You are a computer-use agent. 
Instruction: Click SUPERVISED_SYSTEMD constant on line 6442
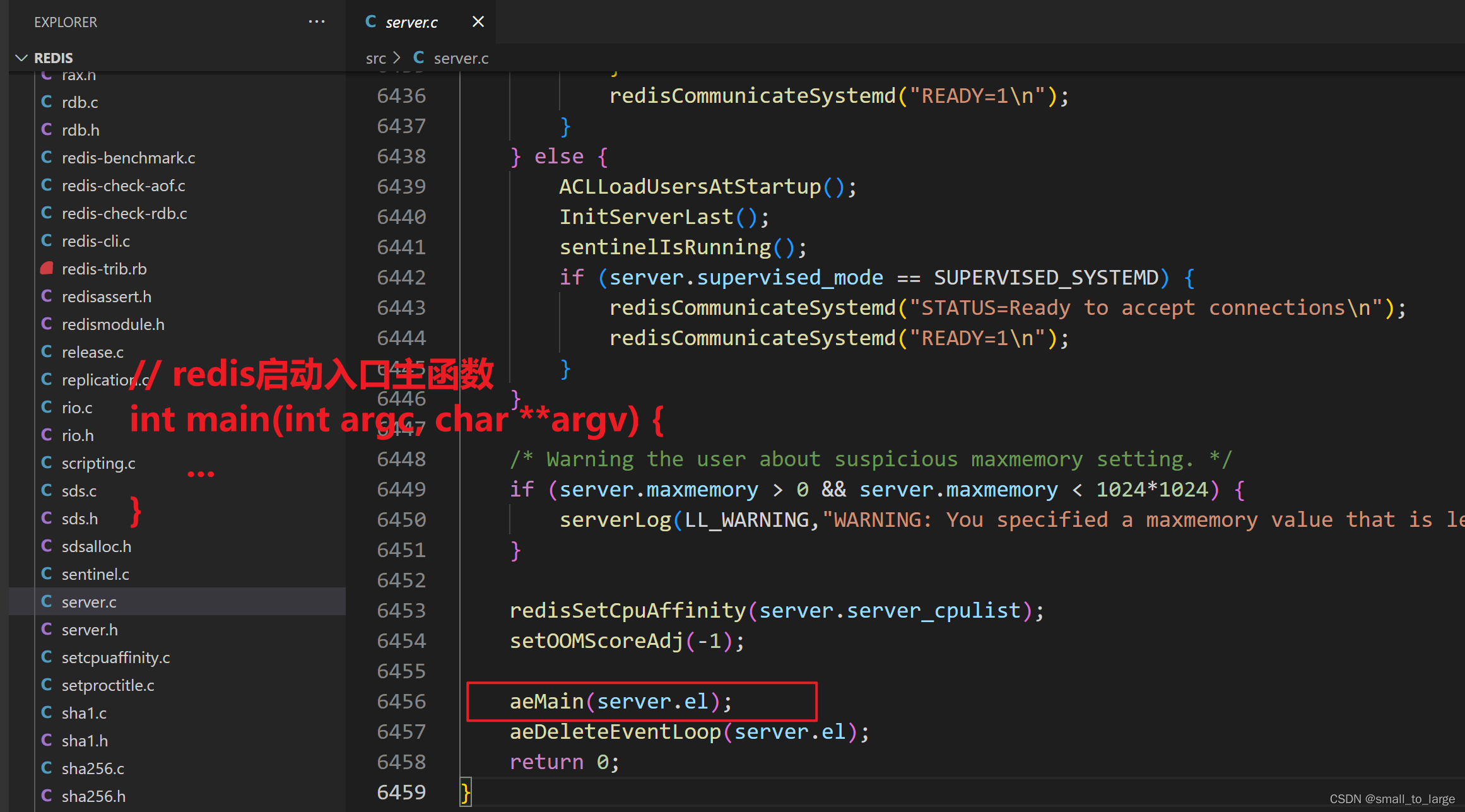point(1045,278)
